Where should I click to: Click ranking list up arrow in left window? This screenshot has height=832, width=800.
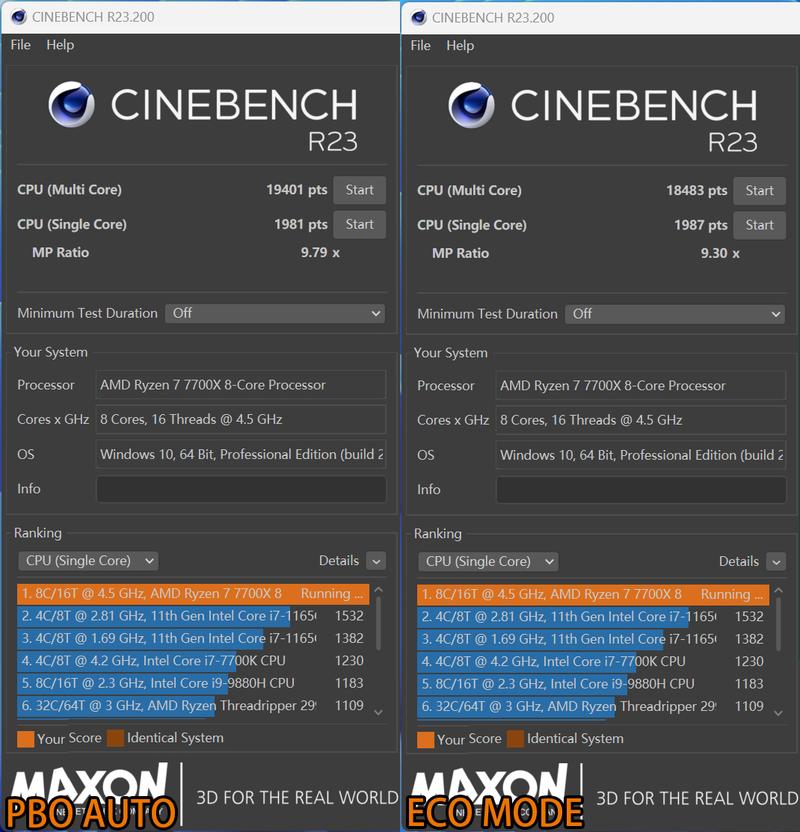[x=378, y=590]
